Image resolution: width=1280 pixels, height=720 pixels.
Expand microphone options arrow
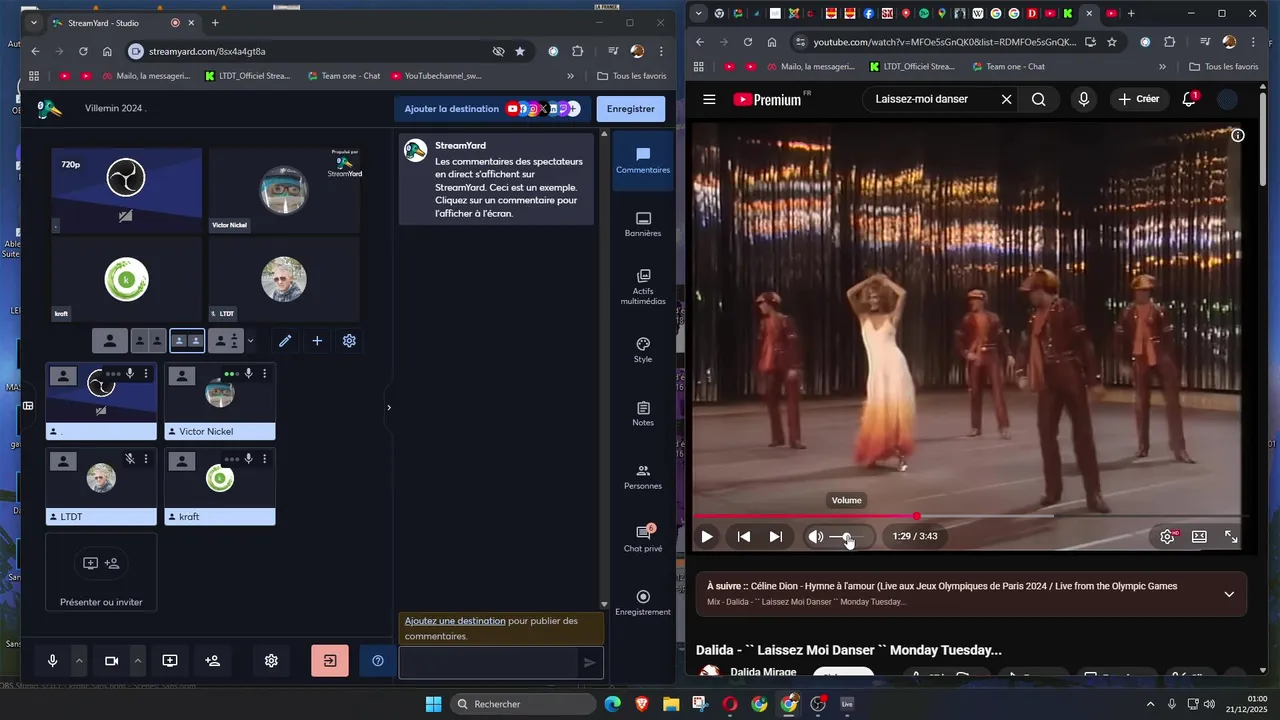pyautogui.click(x=79, y=661)
